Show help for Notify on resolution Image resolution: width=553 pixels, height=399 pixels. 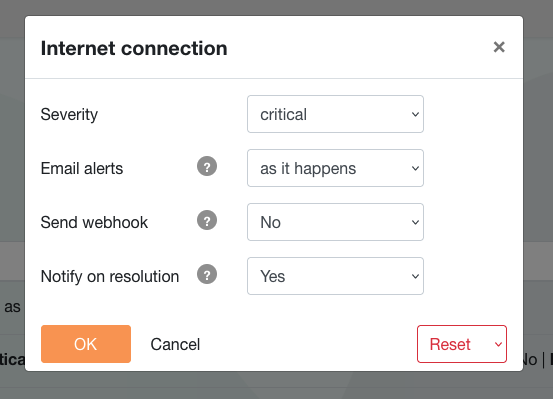207,274
